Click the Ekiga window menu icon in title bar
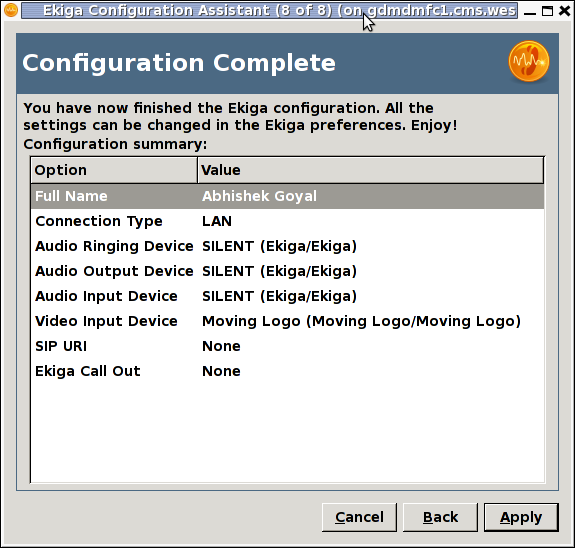Image resolution: width=575 pixels, height=548 pixels. pos(11,10)
